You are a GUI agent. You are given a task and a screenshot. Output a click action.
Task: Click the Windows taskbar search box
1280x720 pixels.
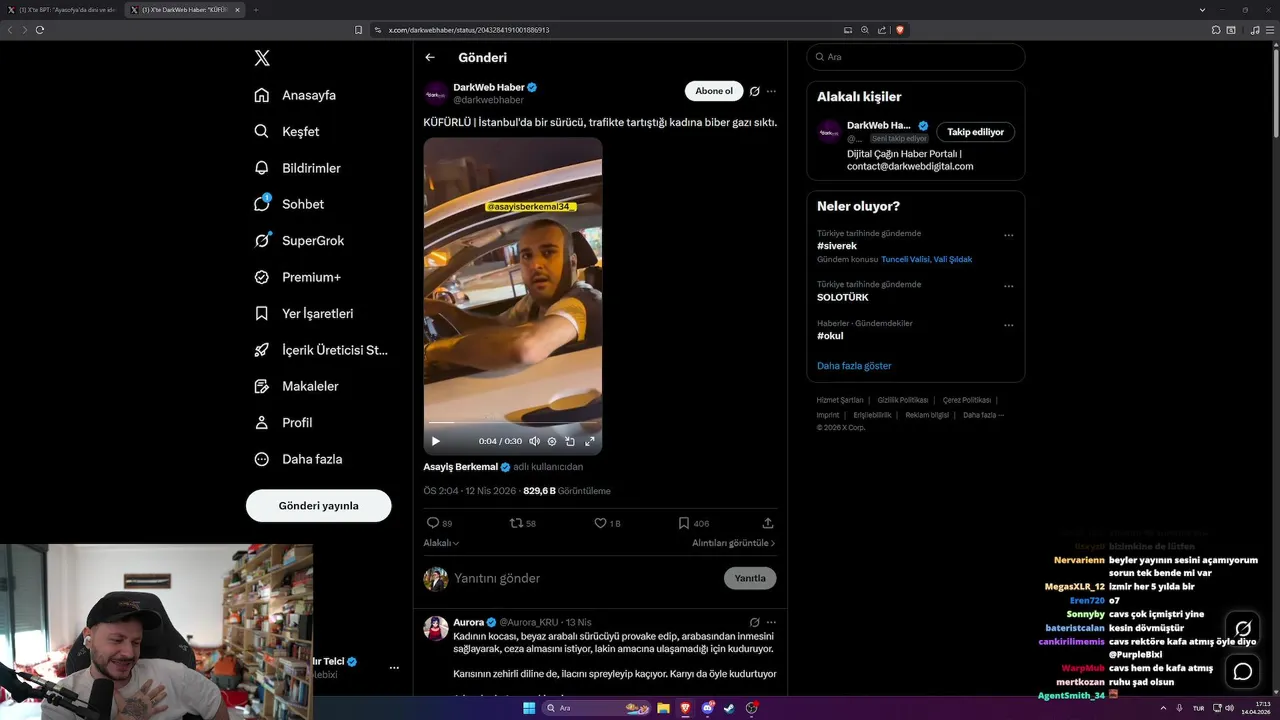pos(599,708)
